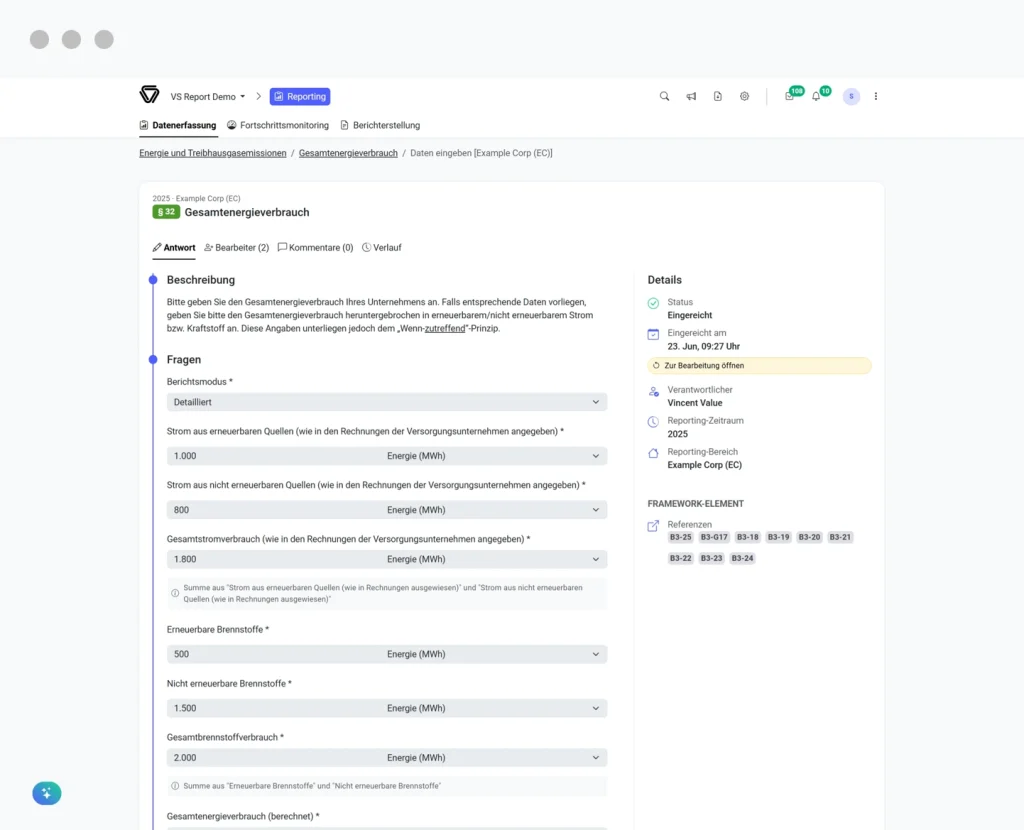Follow Energie und Treibhausgasemissionen breadcrumb link

tap(213, 153)
